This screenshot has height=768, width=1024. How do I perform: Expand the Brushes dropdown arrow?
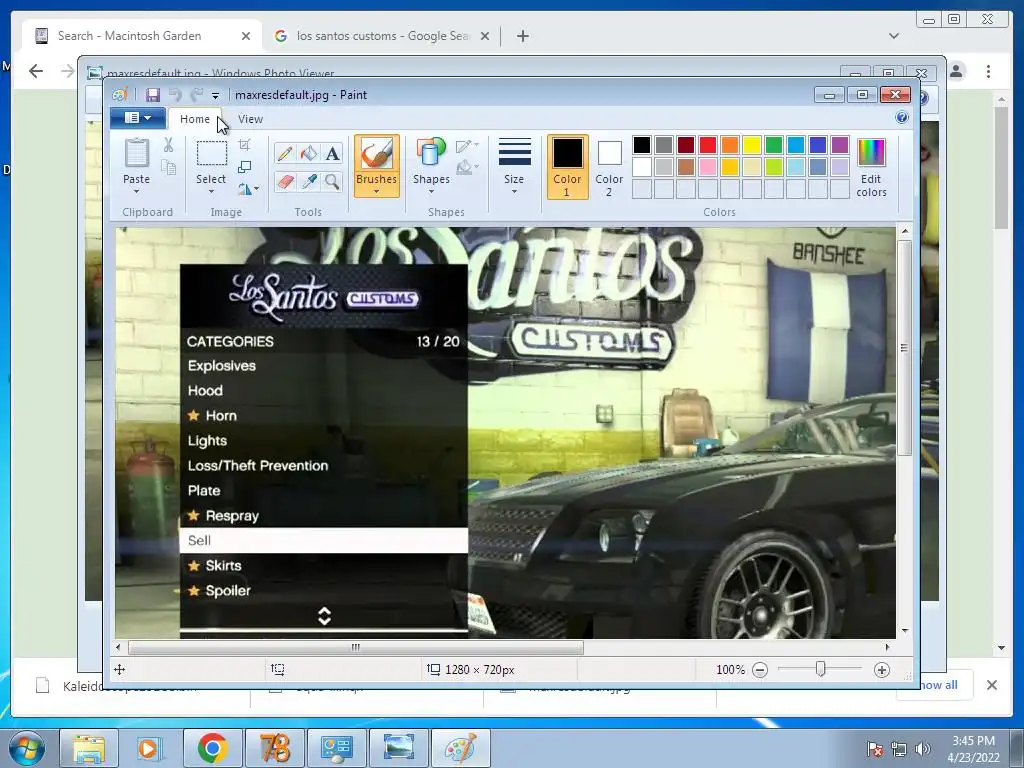[x=376, y=191]
